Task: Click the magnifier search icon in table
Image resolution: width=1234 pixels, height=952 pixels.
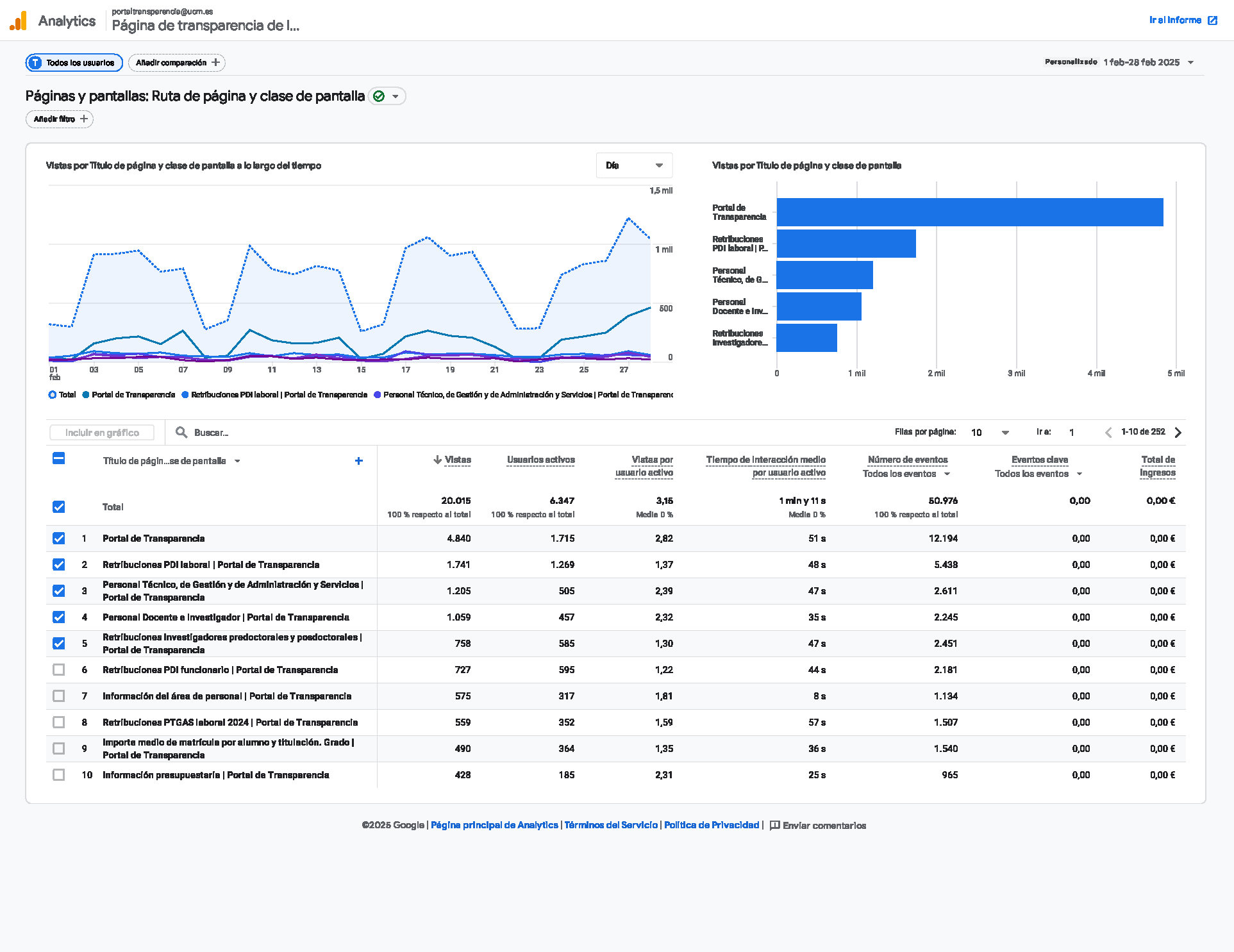Action: pos(181,433)
